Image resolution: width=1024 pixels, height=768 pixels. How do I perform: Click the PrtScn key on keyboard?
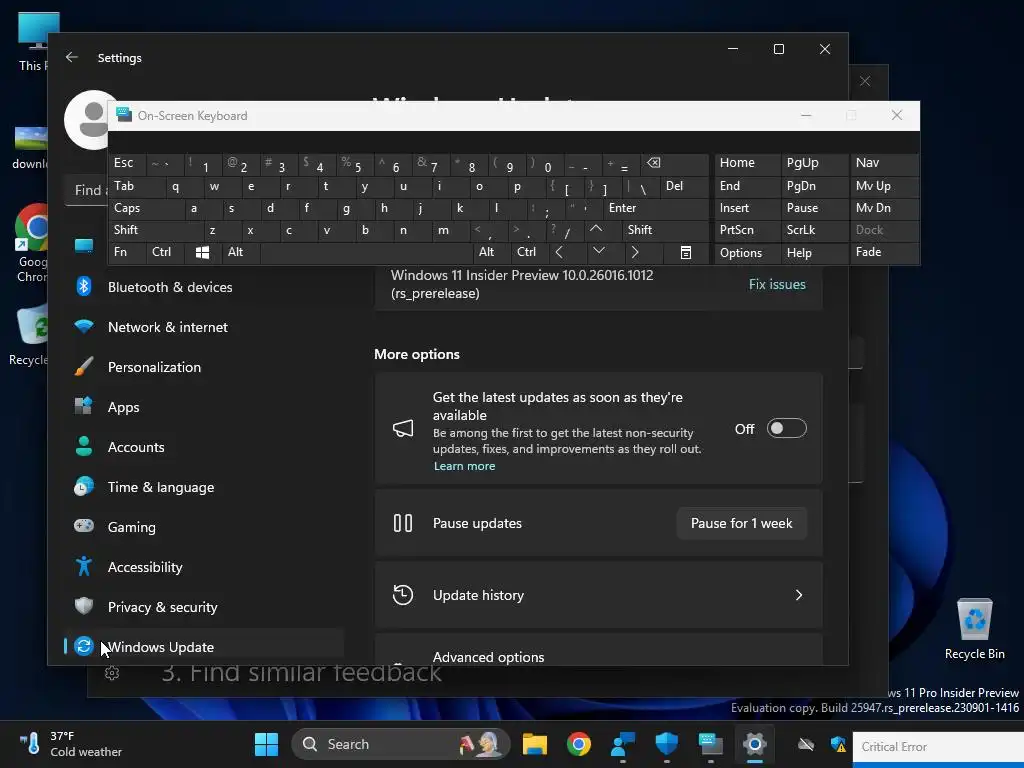[x=747, y=230]
